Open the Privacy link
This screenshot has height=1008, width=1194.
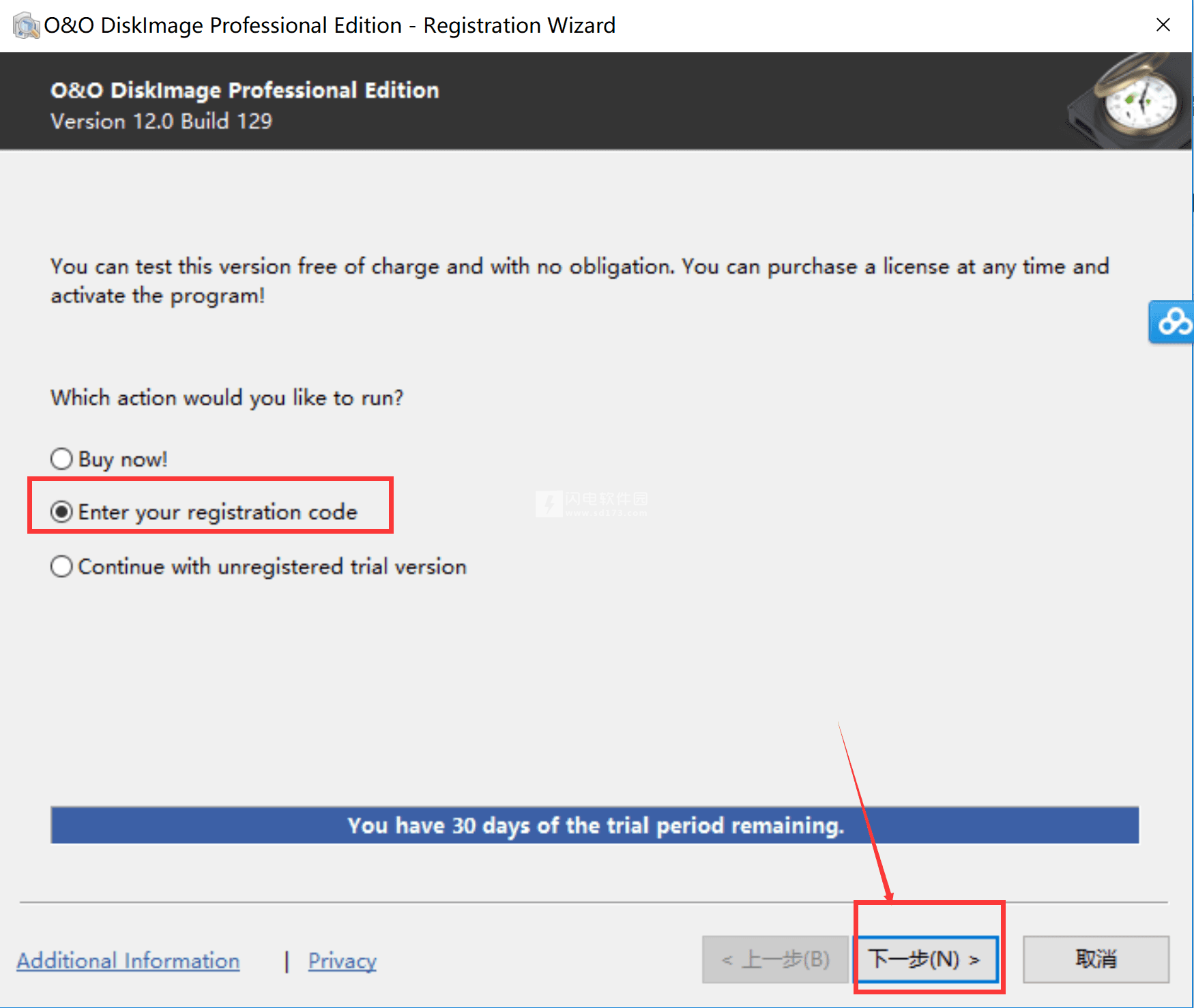342,961
